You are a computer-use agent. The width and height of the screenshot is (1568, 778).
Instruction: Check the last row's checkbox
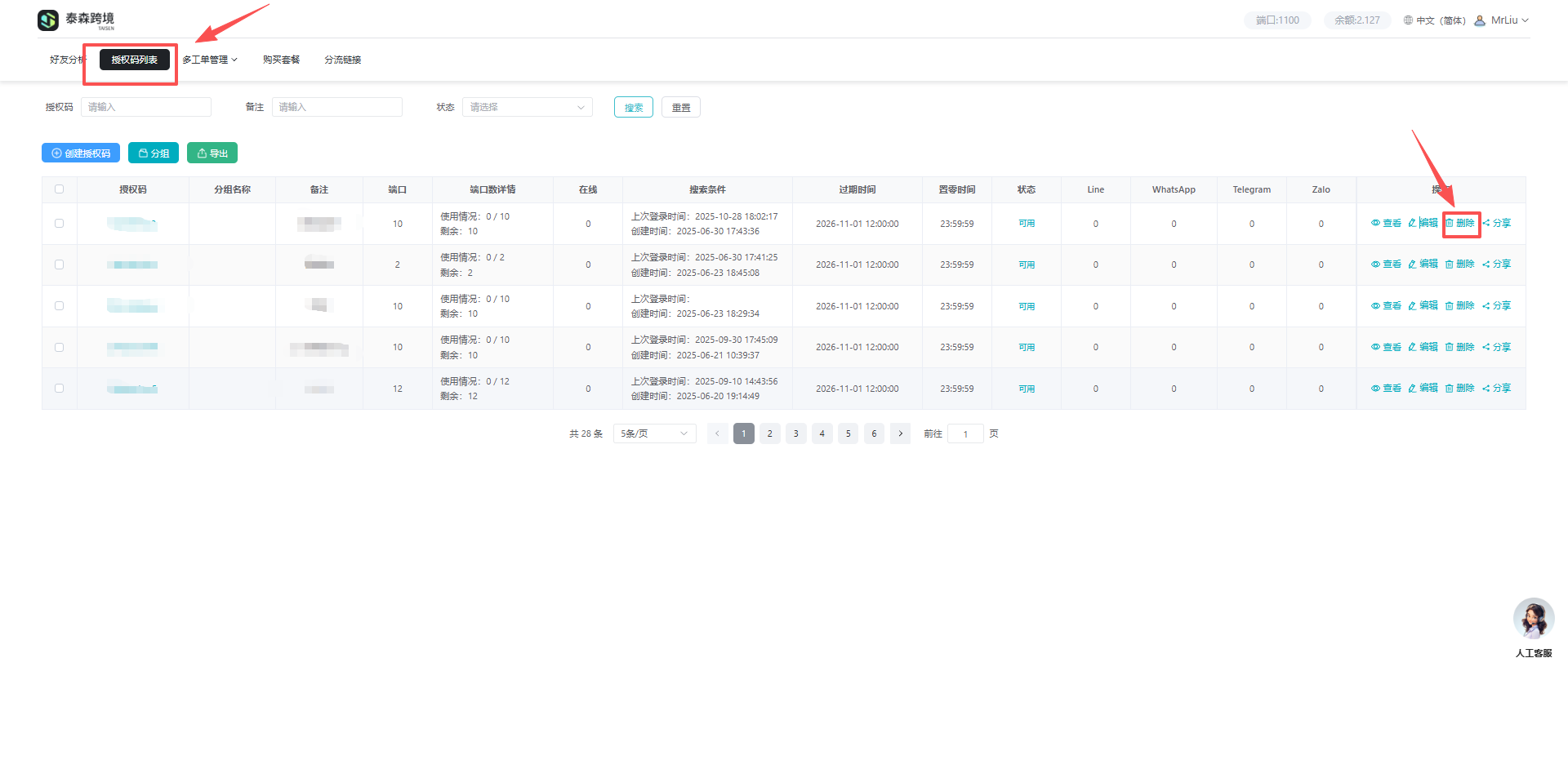click(59, 389)
